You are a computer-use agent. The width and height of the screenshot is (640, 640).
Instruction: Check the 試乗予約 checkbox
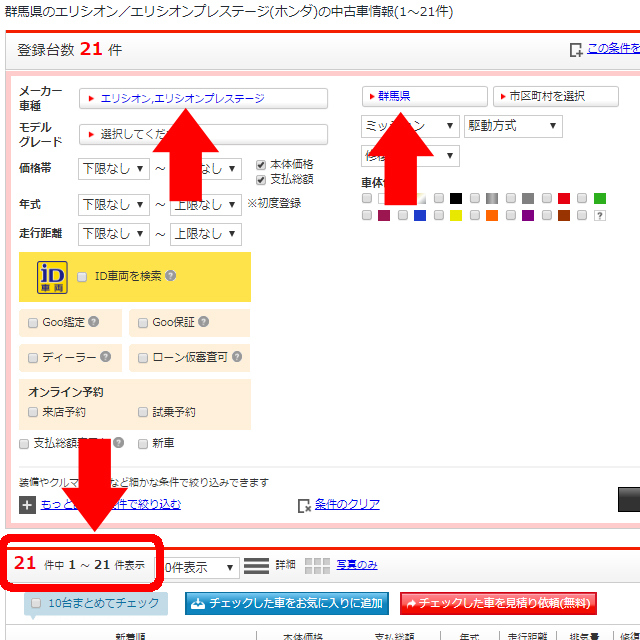(x=142, y=412)
